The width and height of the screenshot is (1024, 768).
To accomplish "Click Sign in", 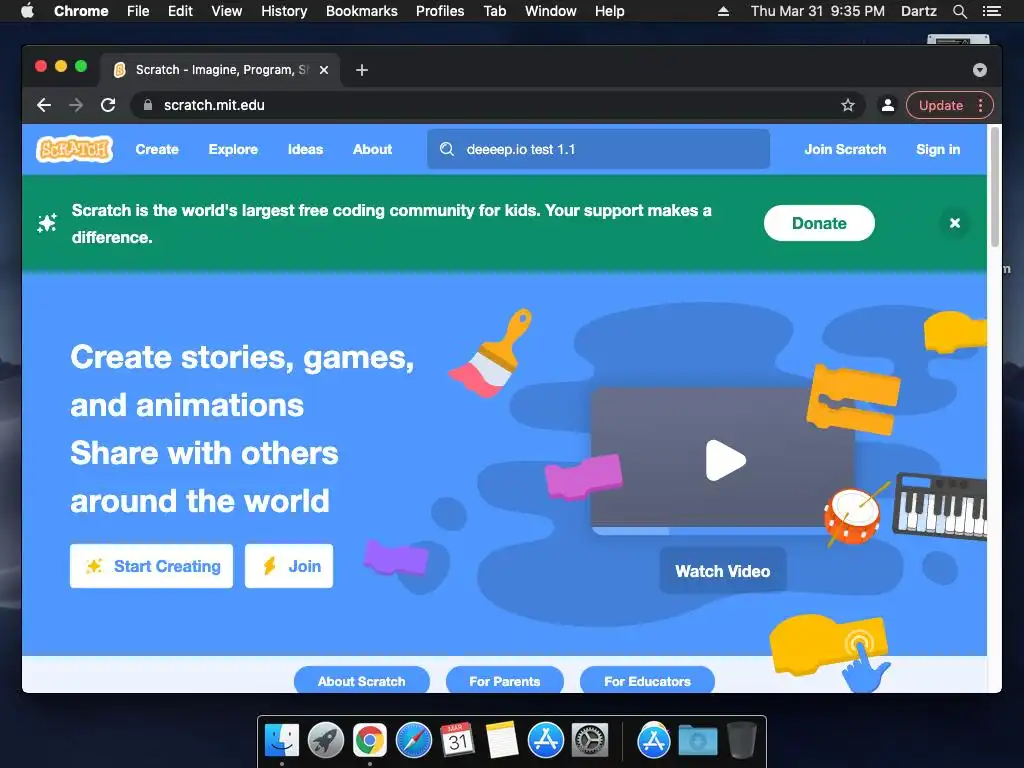I will click(938, 149).
